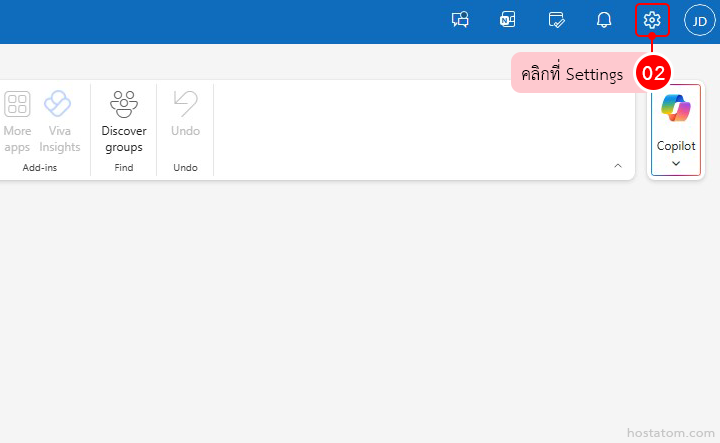Click the Undo button
720x443 pixels.
tap(186, 114)
